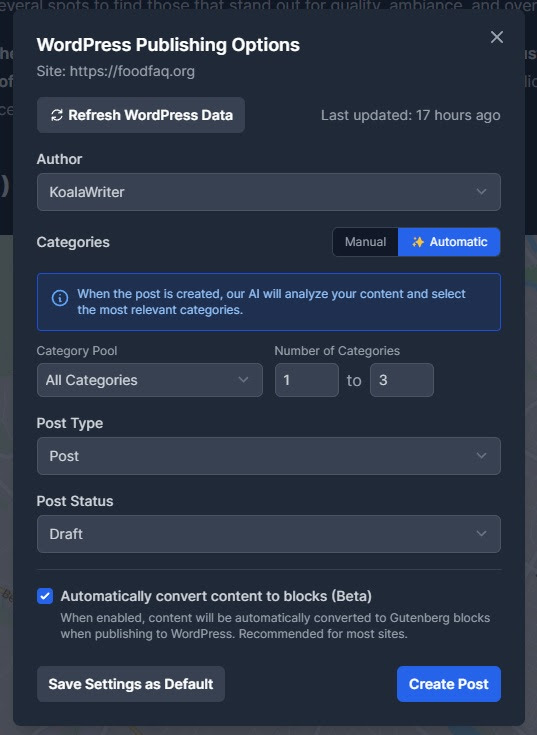This screenshot has width=537, height=735.
Task: Click the 'Number of Categories' label
Action: pos(337,351)
